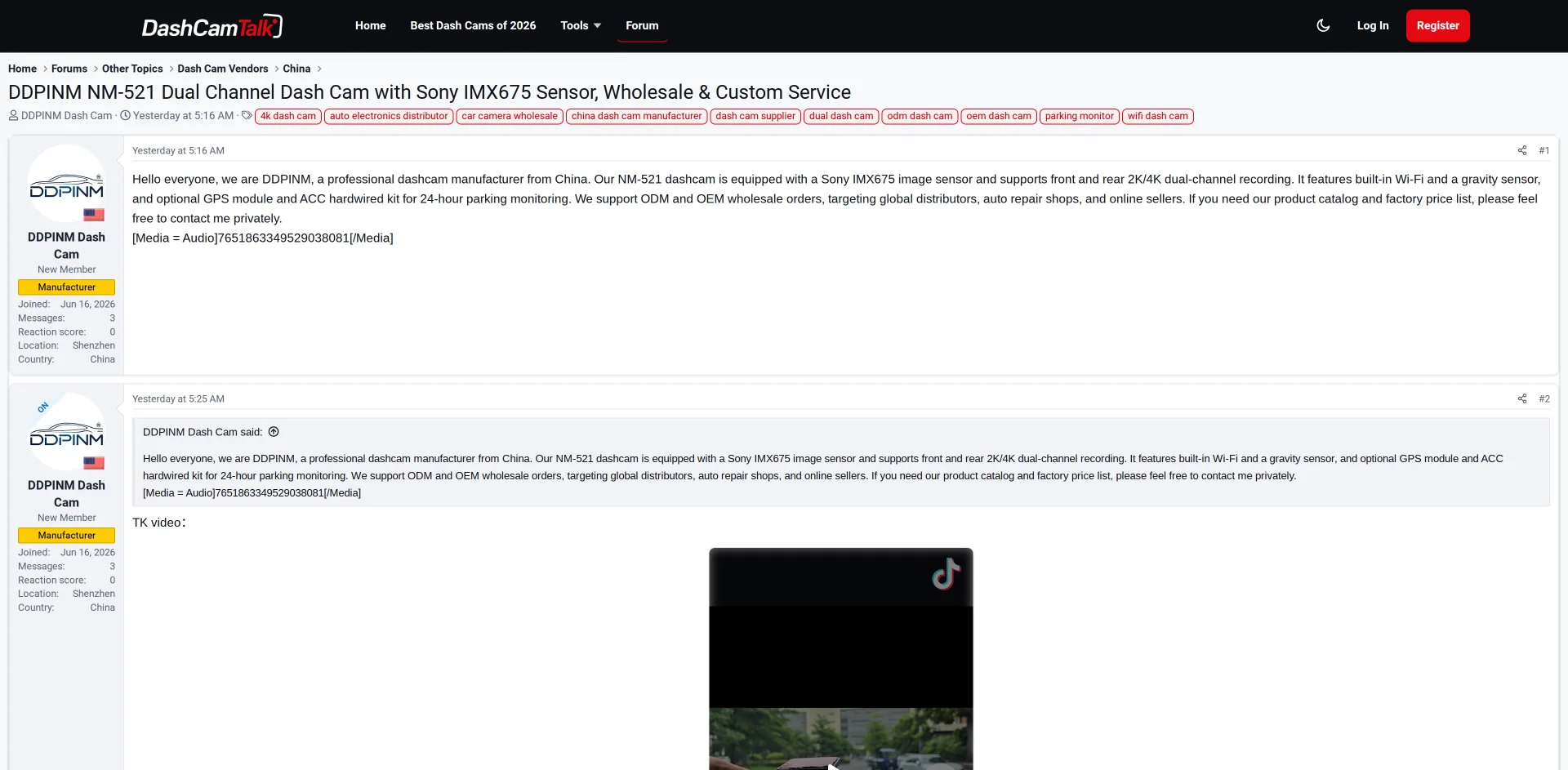
Task: Click the Manufacturer badge in post #1
Action: 66,287
